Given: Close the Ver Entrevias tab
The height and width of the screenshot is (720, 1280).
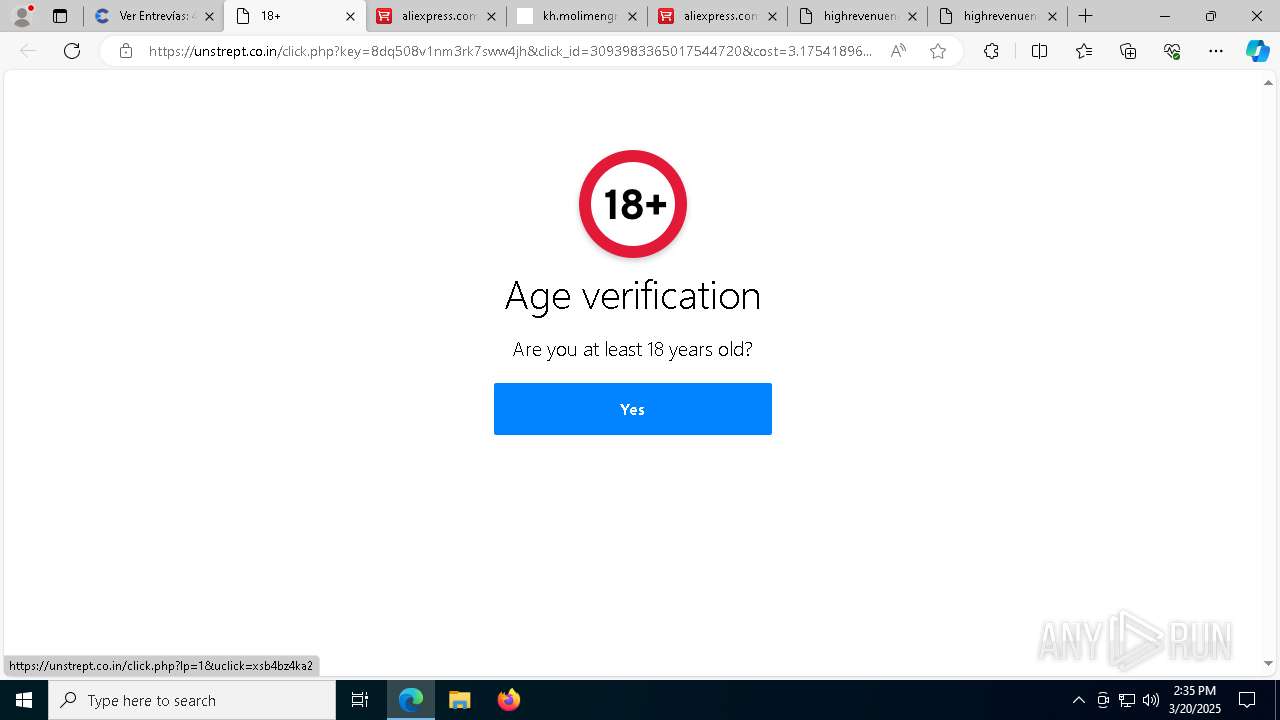Looking at the screenshot, I should pos(209,16).
